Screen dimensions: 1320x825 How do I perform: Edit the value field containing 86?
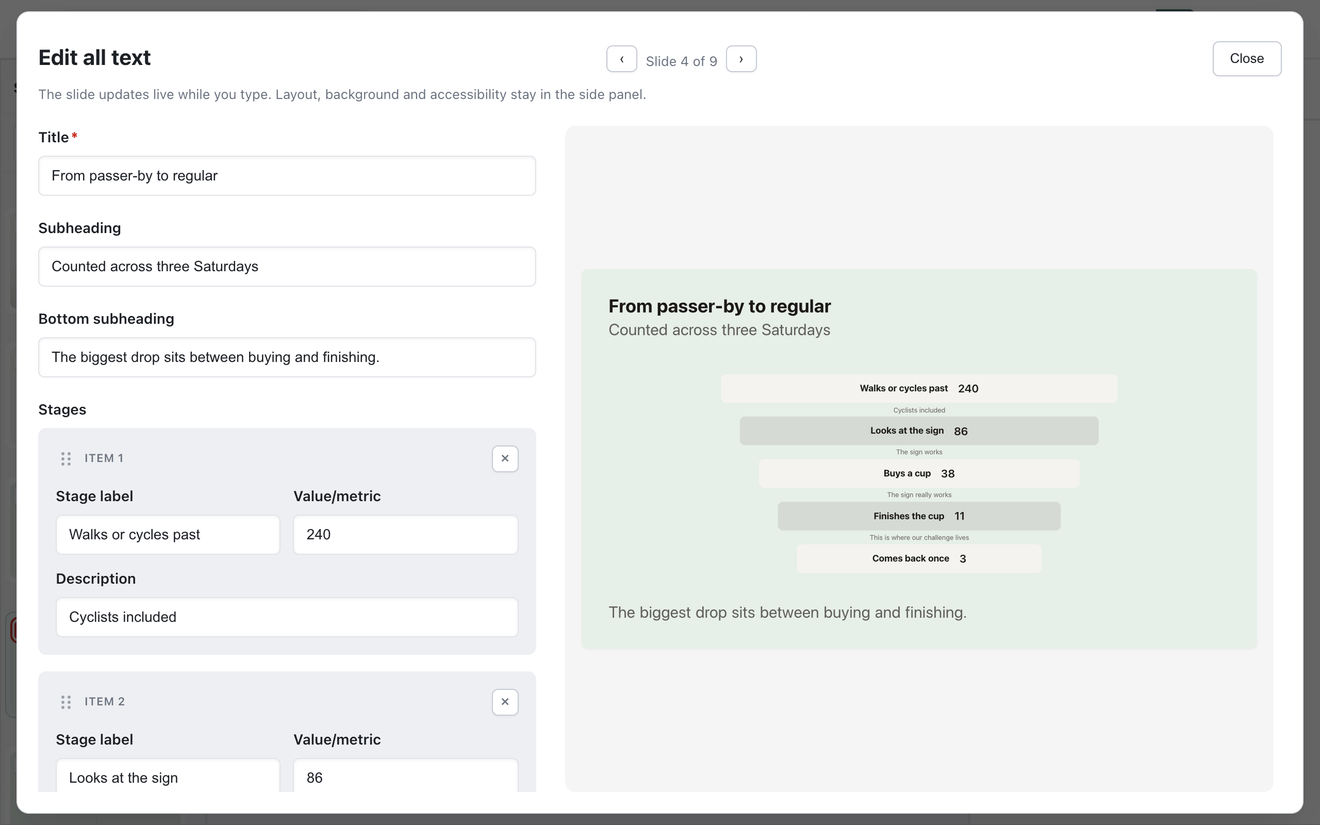(406, 776)
